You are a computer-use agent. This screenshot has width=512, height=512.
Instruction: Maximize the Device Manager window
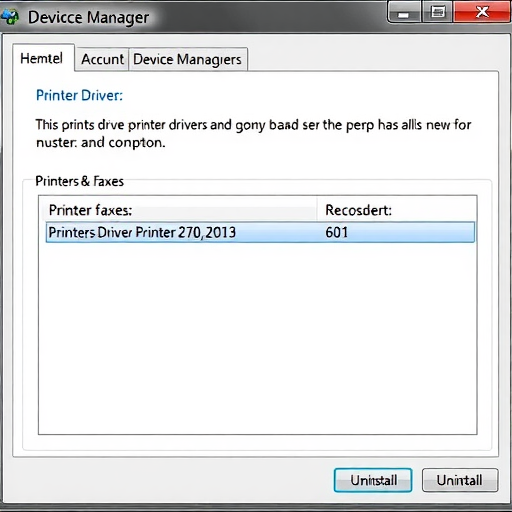click(438, 13)
